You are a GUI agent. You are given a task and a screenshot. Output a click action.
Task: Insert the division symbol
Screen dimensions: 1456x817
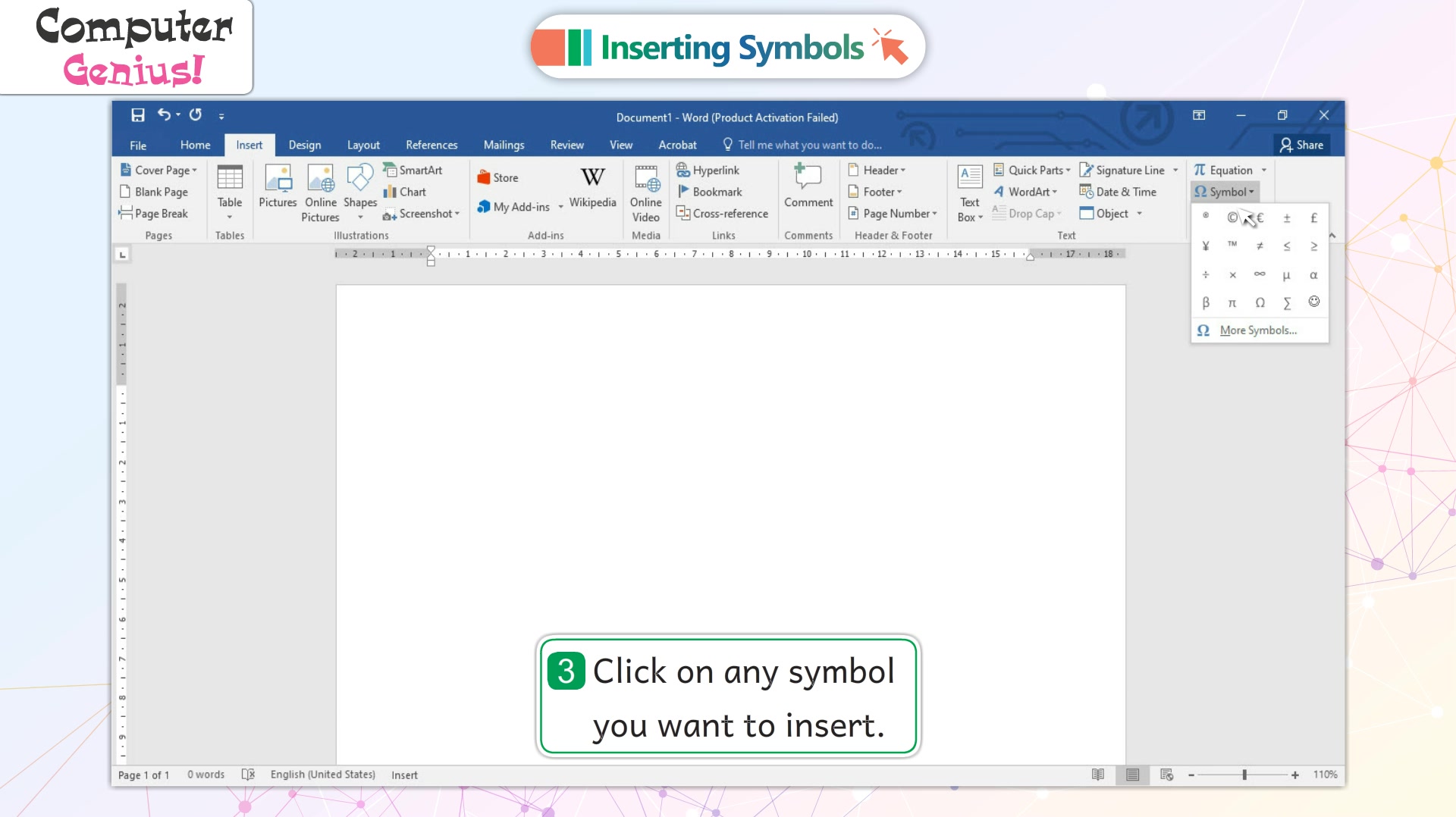point(1206,274)
